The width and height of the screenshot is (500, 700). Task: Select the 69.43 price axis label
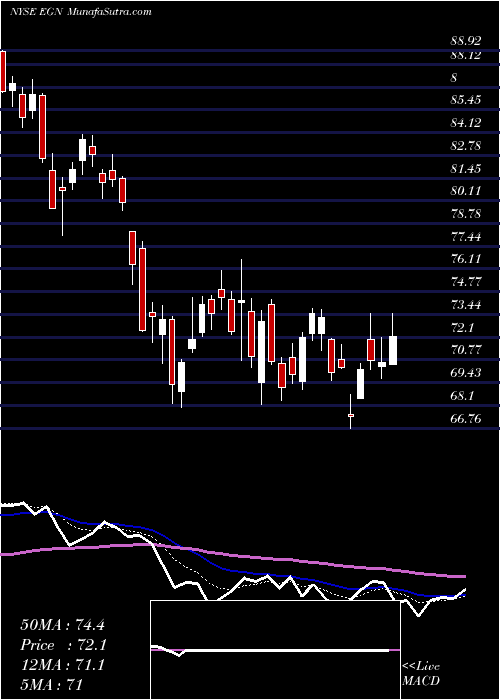click(466, 372)
